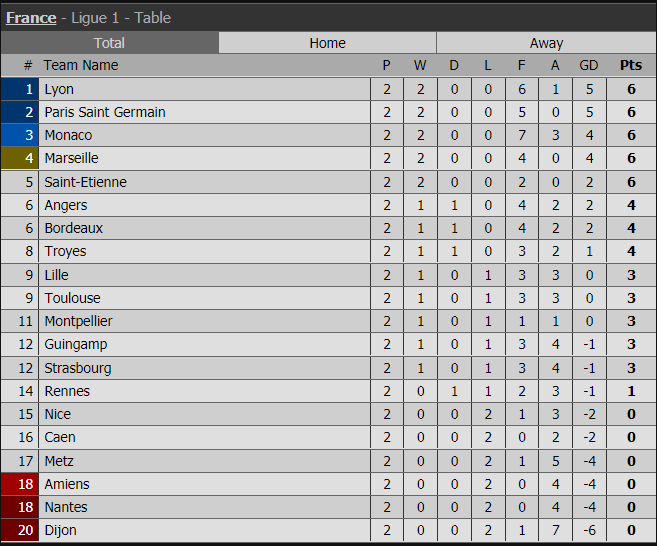Select Monaco in the table
657x546 pixels.
click(x=68, y=135)
